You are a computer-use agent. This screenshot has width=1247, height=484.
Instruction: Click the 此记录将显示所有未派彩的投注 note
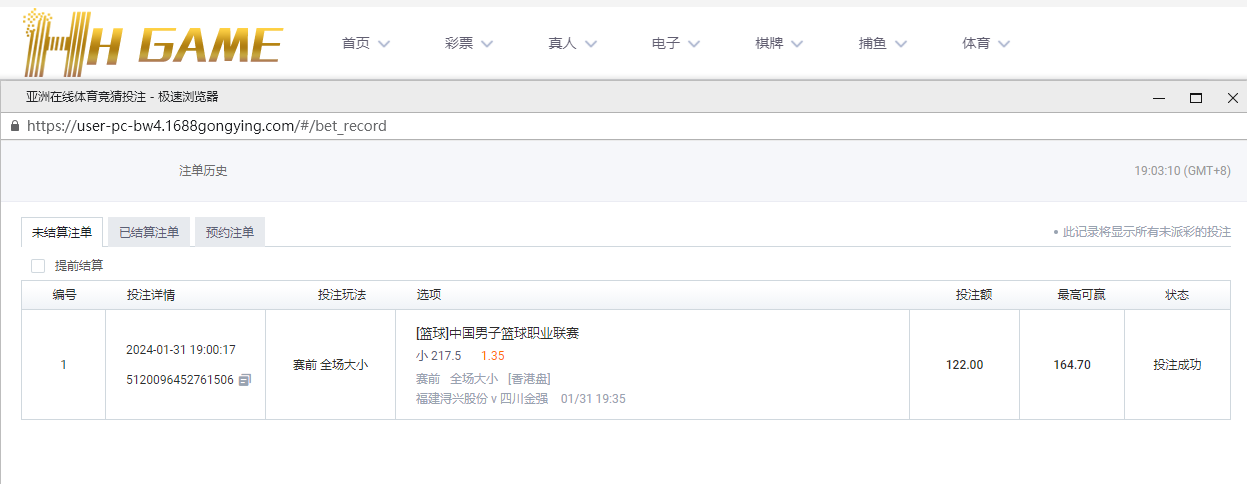tap(1146, 232)
